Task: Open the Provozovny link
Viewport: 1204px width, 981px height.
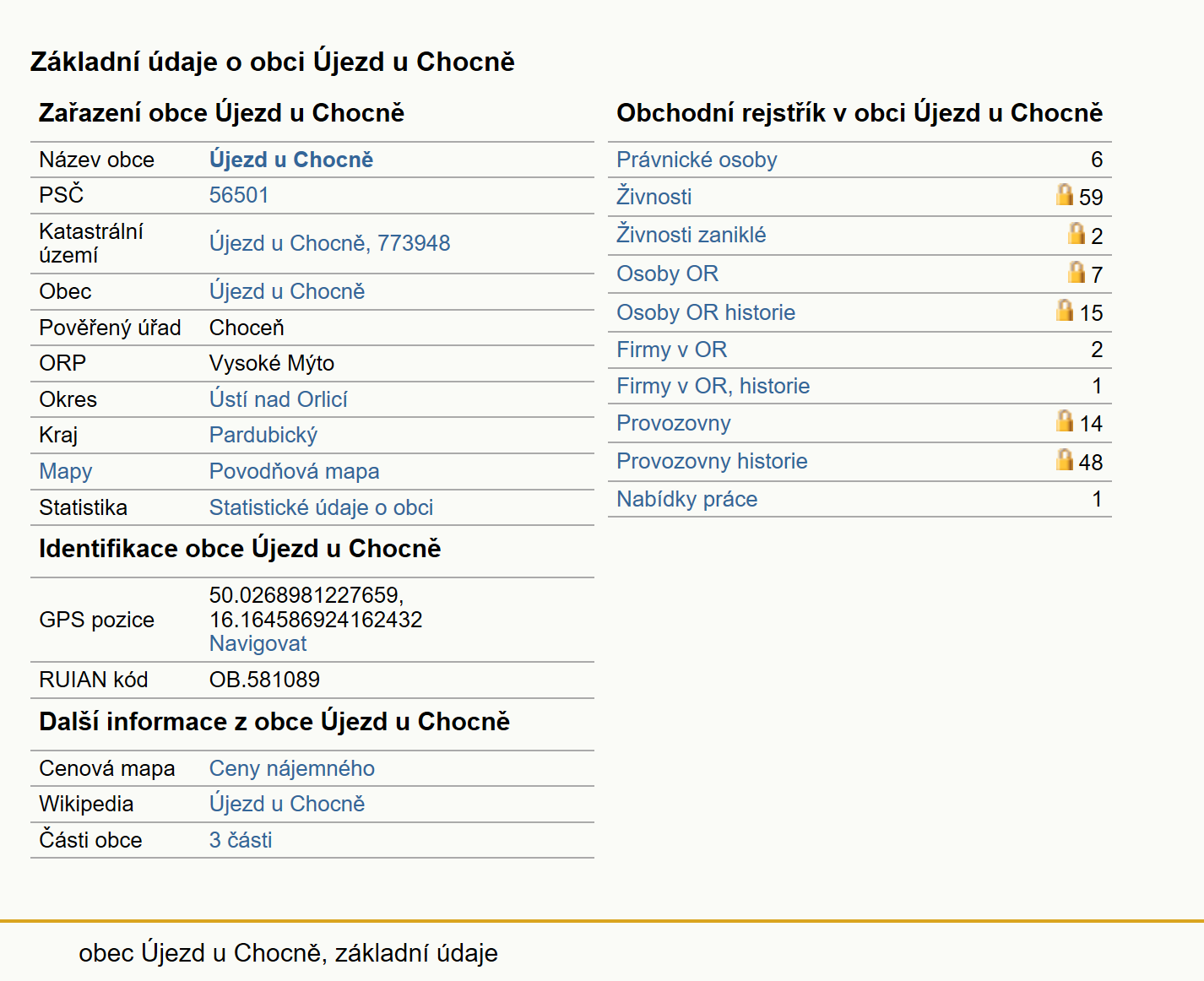Action: coord(673,423)
